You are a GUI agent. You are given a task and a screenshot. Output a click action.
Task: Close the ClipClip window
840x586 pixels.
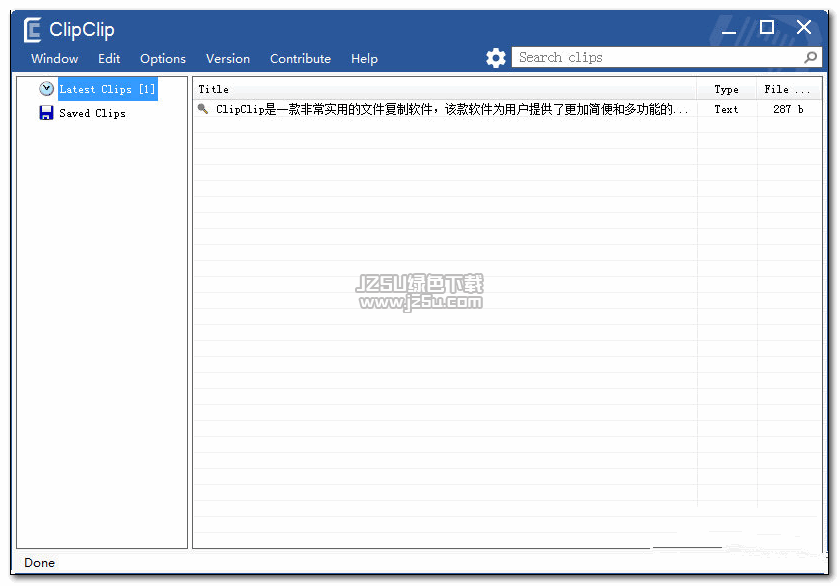click(x=804, y=27)
